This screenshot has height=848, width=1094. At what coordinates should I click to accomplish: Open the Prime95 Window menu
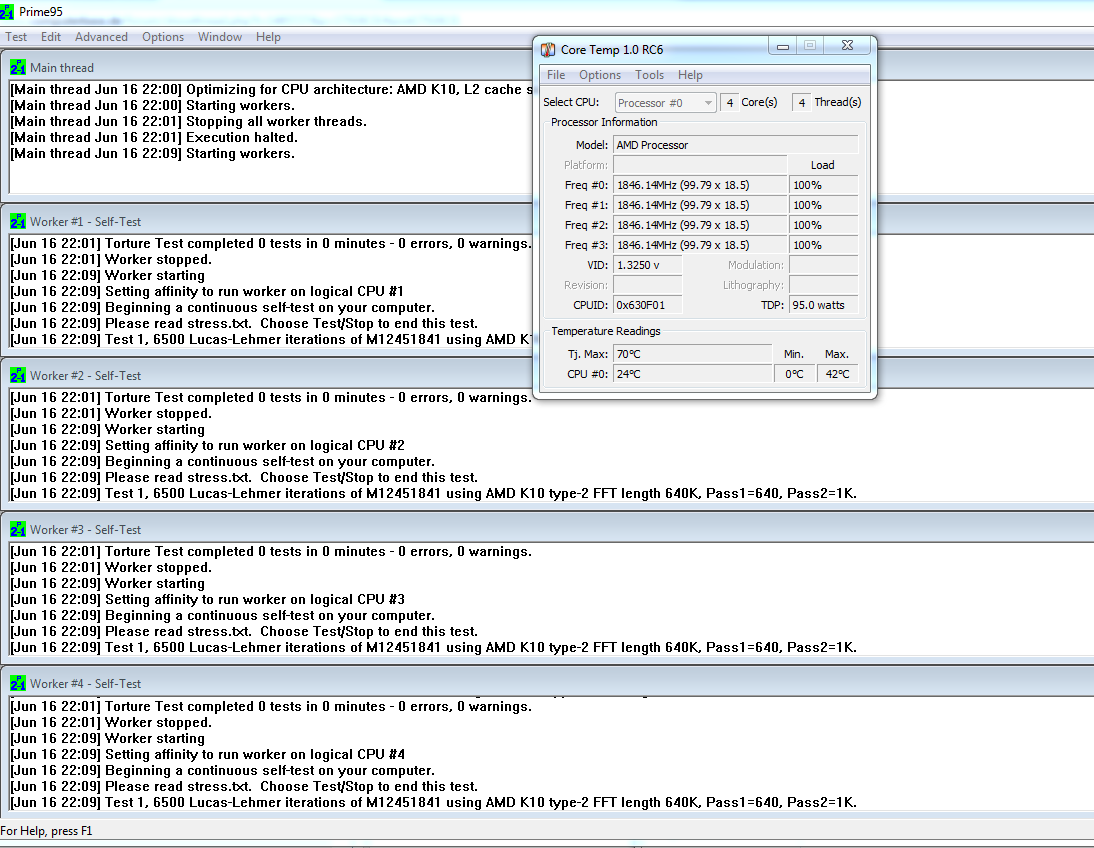pos(220,37)
